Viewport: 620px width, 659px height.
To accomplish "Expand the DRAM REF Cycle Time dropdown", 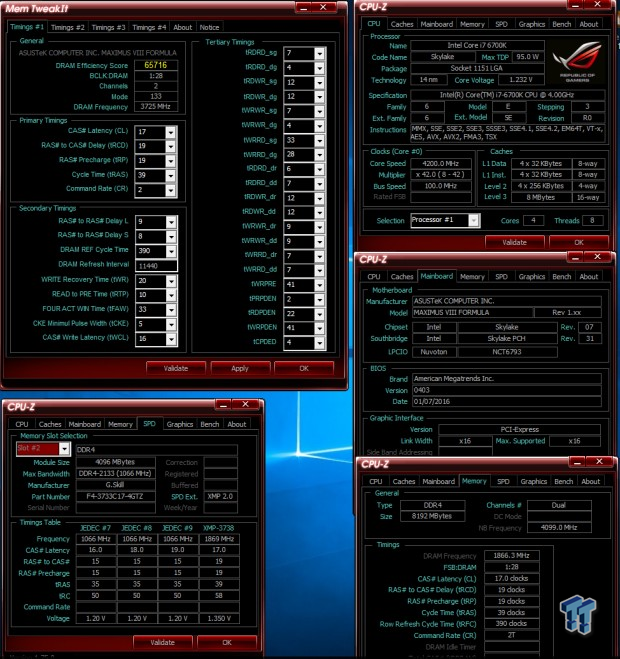I will click(x=171, y=251).
